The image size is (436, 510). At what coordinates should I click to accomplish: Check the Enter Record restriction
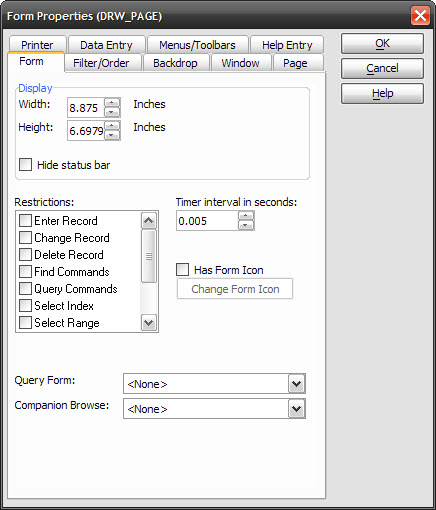pyautogui.click(x=25, y=221)
